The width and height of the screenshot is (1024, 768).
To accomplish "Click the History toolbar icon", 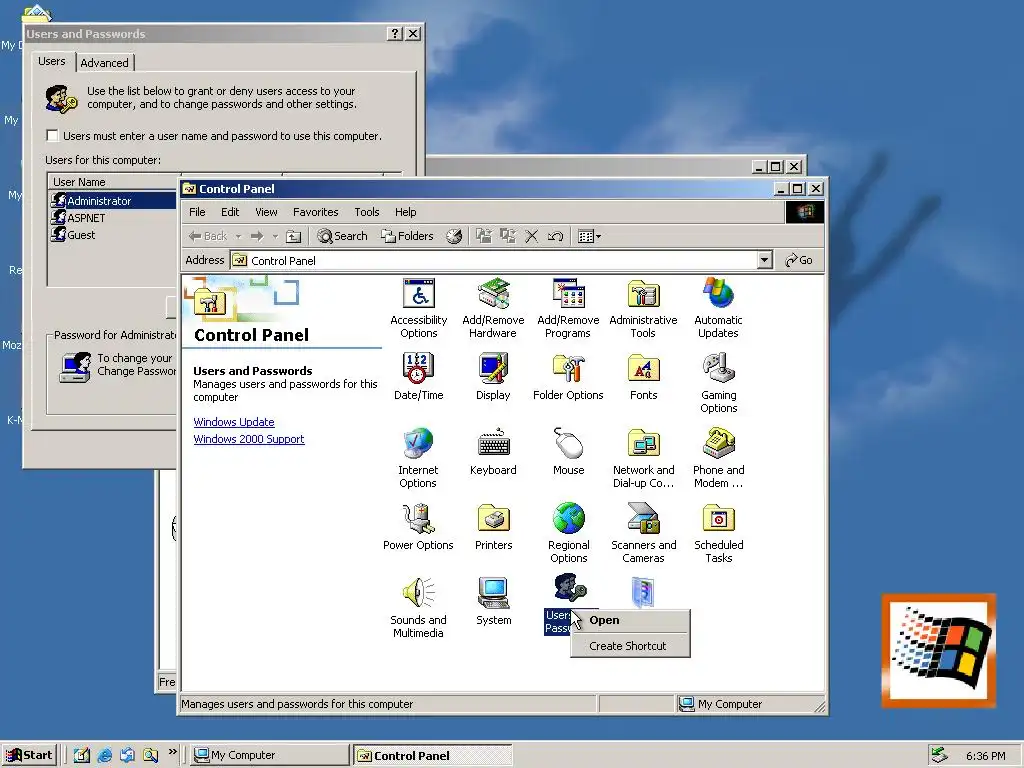I will (454, 236).
